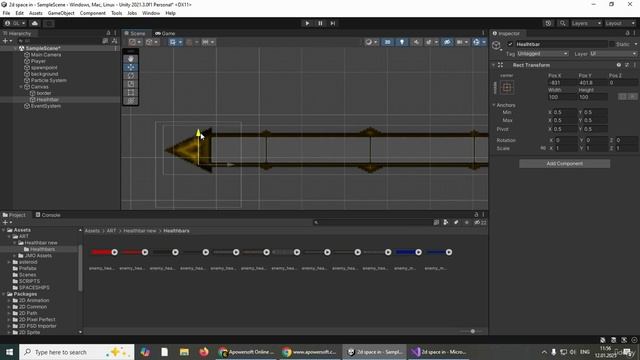Toggle scene audio icon
The width and height of the screenshot is (640, 360).
[x=416, y=42]
